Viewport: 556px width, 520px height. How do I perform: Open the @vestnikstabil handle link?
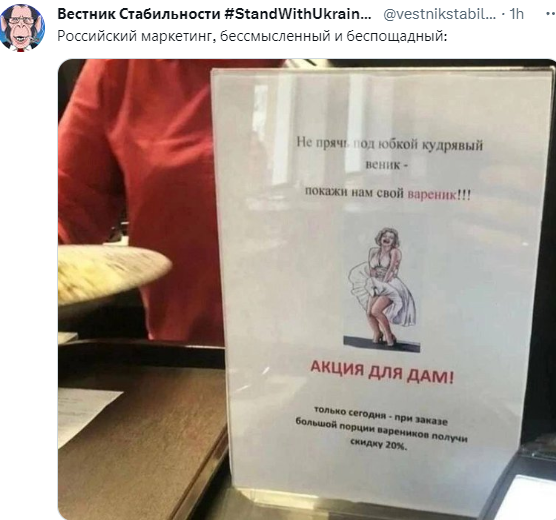pos(440,14)
